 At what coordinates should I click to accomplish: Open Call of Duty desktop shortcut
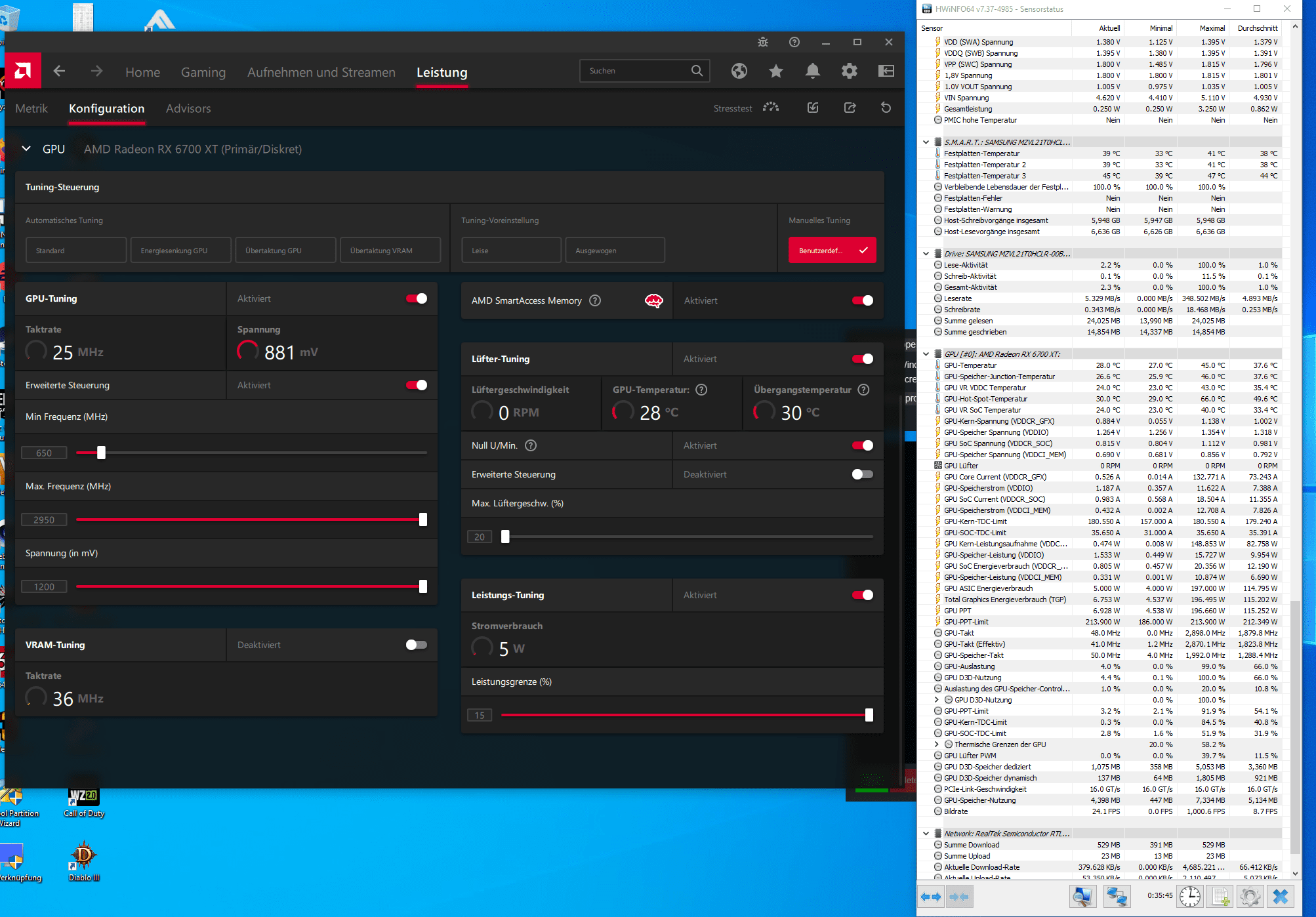coord(83,803)
